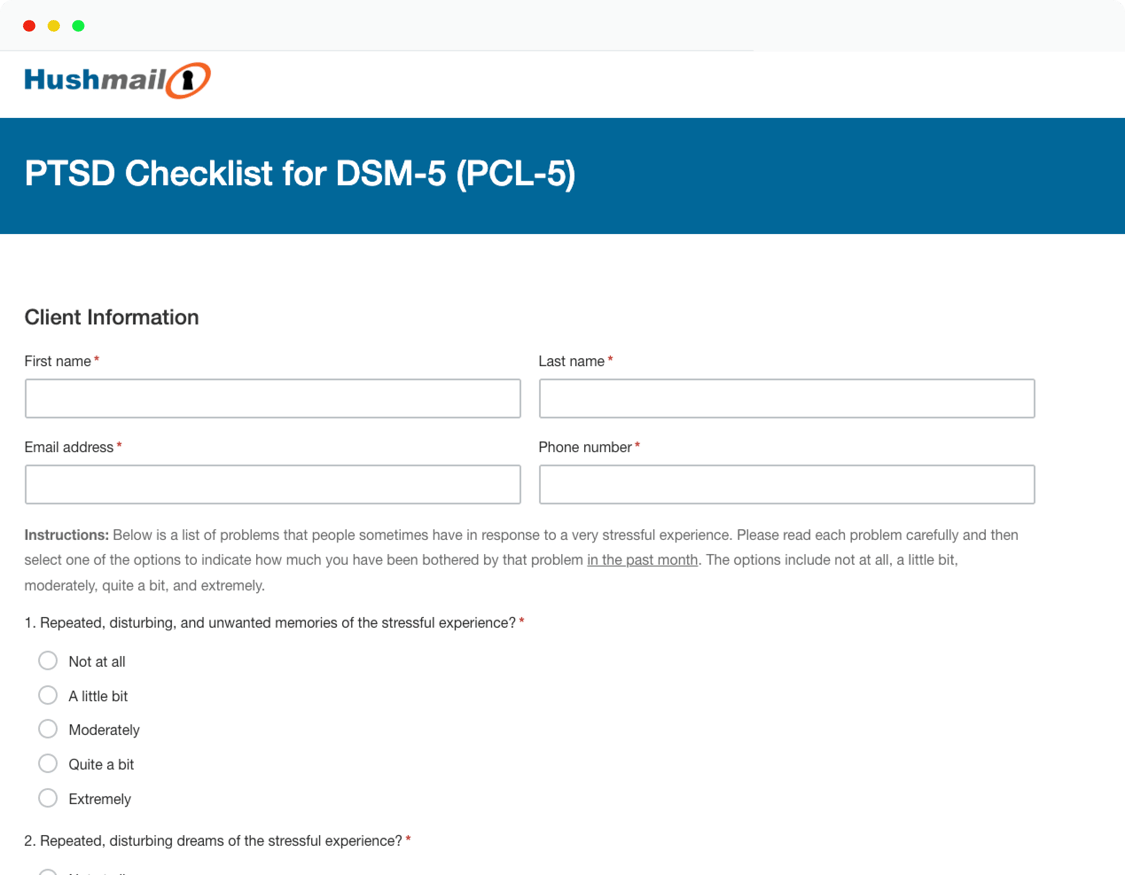The width and height of the screenshot is (1125, 875).
Task: Choose the "A little bit" option
Action: [x=48, y=695]
